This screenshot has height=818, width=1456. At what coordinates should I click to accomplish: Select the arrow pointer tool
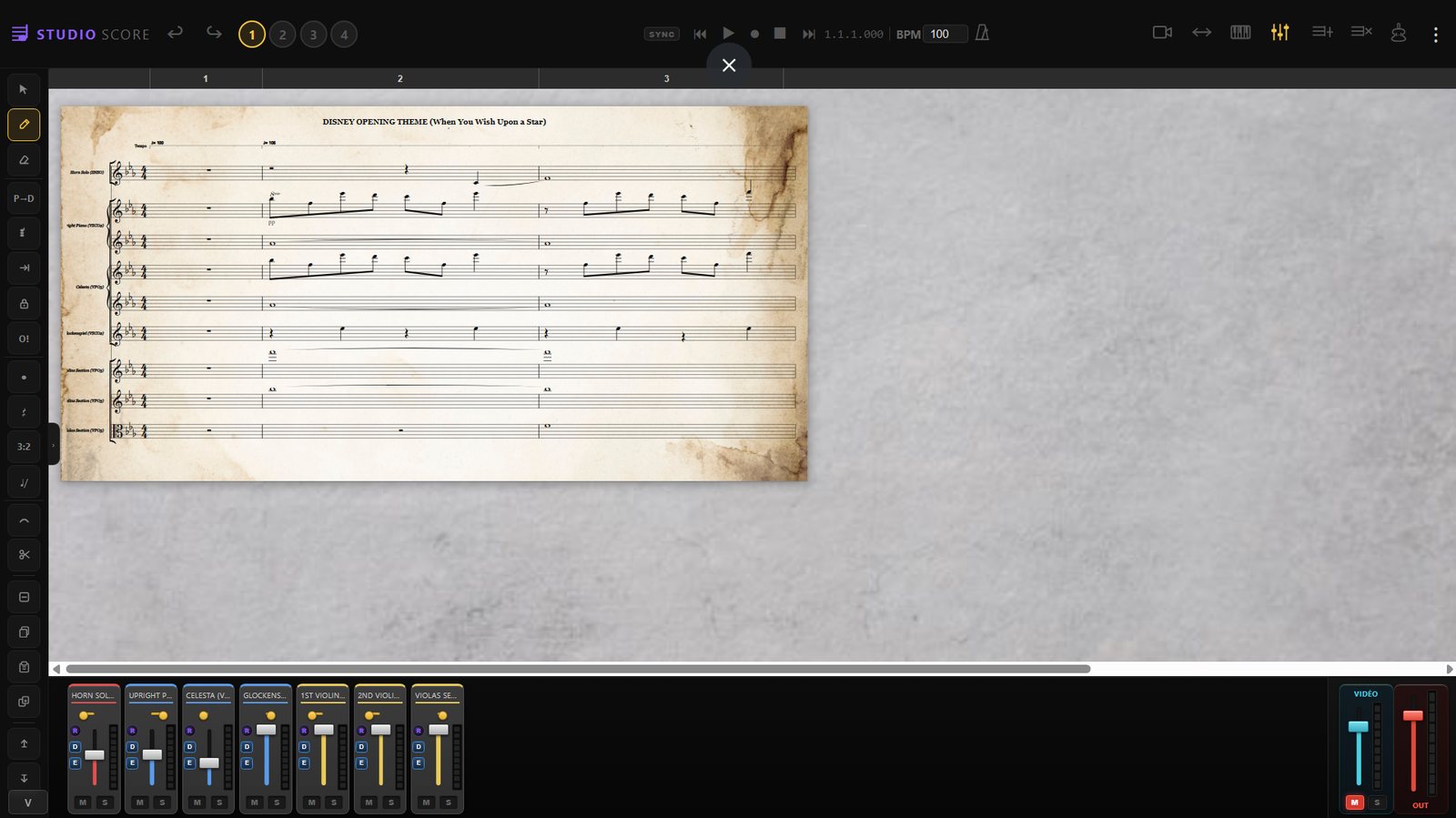(x=24, y=89)
